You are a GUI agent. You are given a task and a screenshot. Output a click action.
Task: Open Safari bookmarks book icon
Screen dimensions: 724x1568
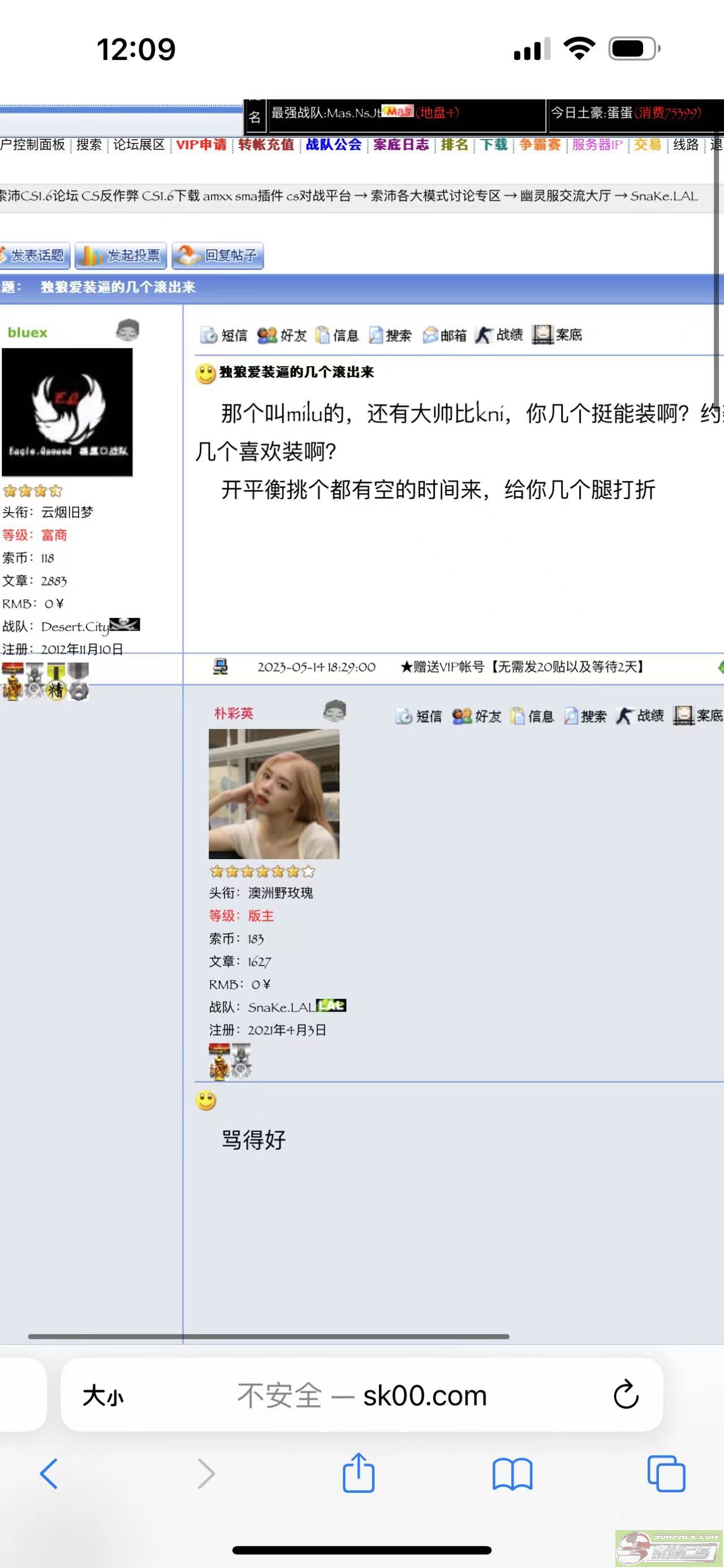point(512,1474)
